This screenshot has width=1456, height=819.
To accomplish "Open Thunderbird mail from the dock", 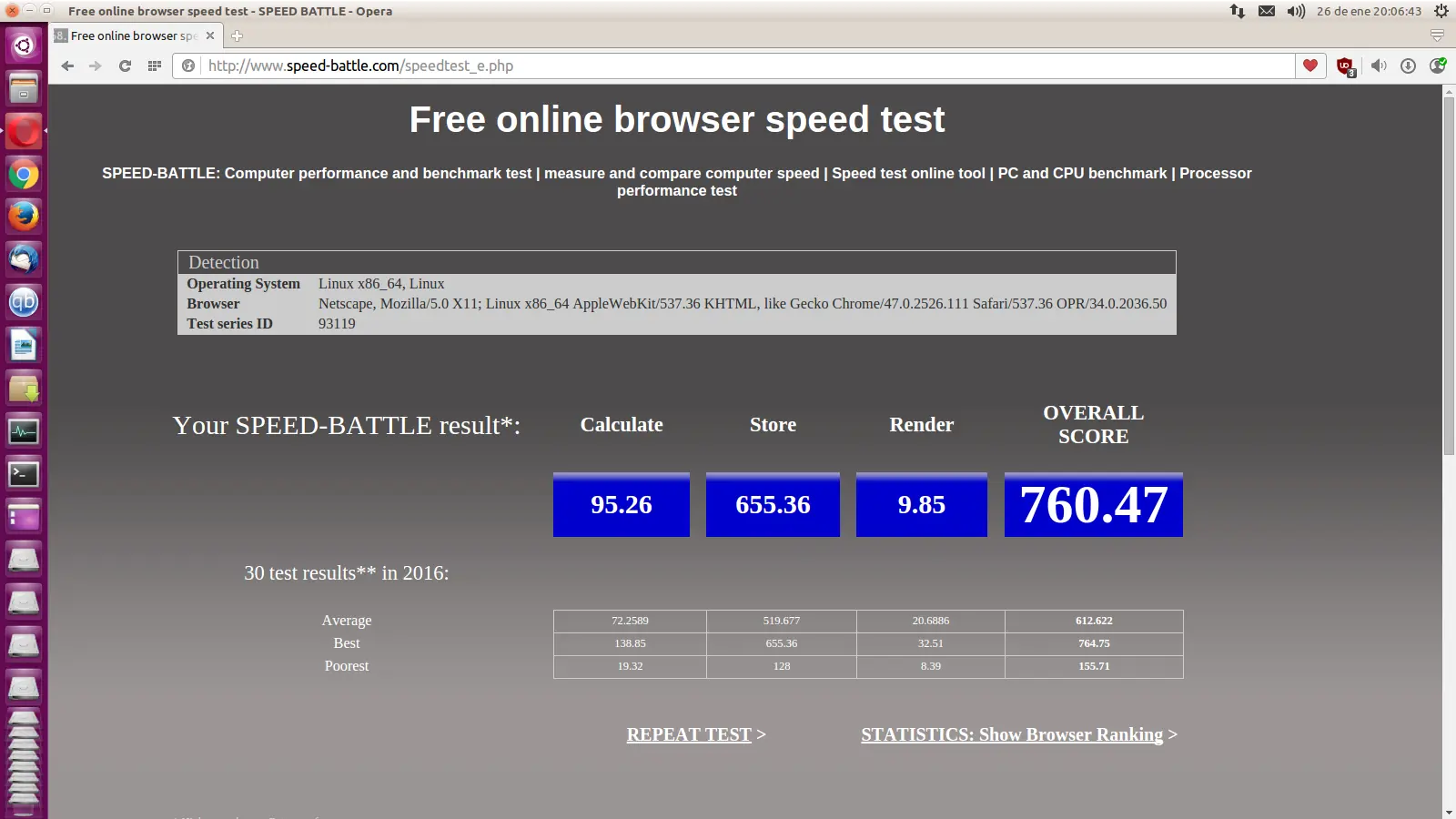I will coord(24,259).
